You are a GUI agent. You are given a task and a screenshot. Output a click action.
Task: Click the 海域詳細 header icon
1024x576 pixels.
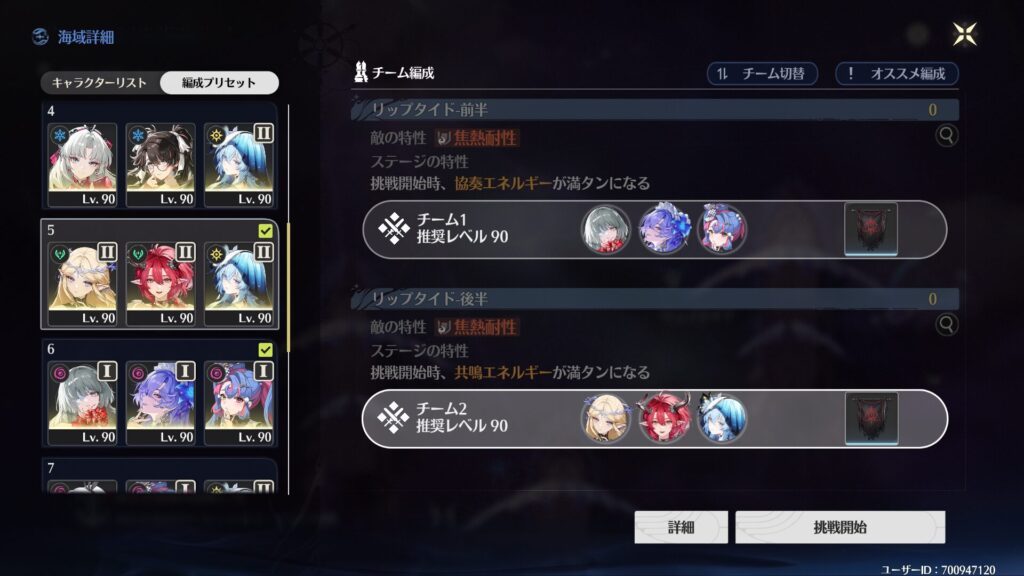40,37
